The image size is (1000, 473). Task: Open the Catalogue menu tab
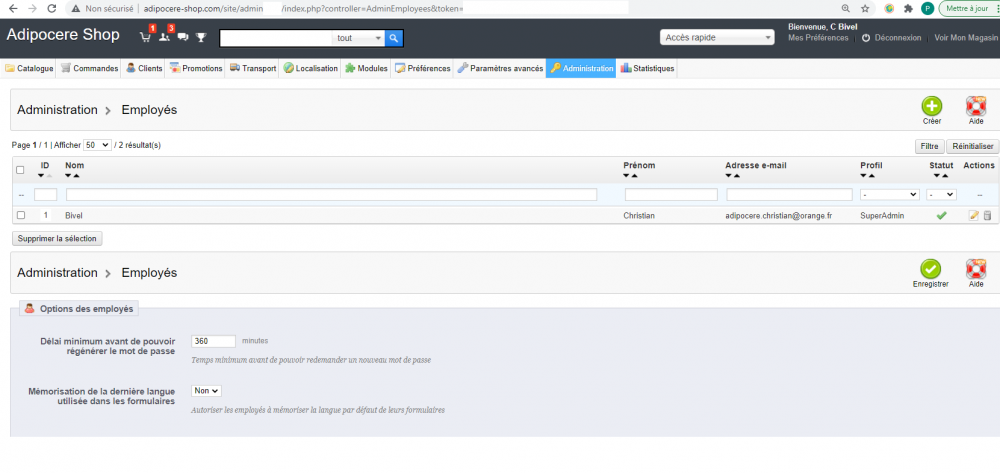(x=29, y=68)
